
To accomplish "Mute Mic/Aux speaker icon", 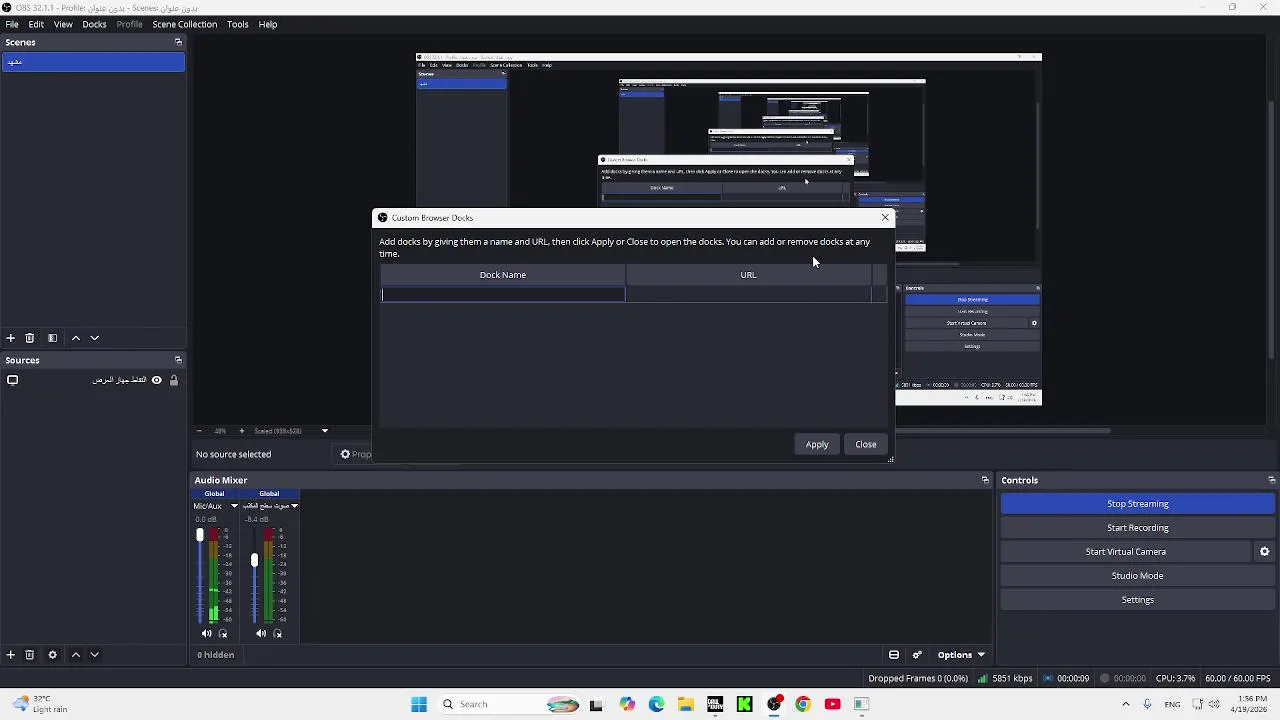I will 207,633.
